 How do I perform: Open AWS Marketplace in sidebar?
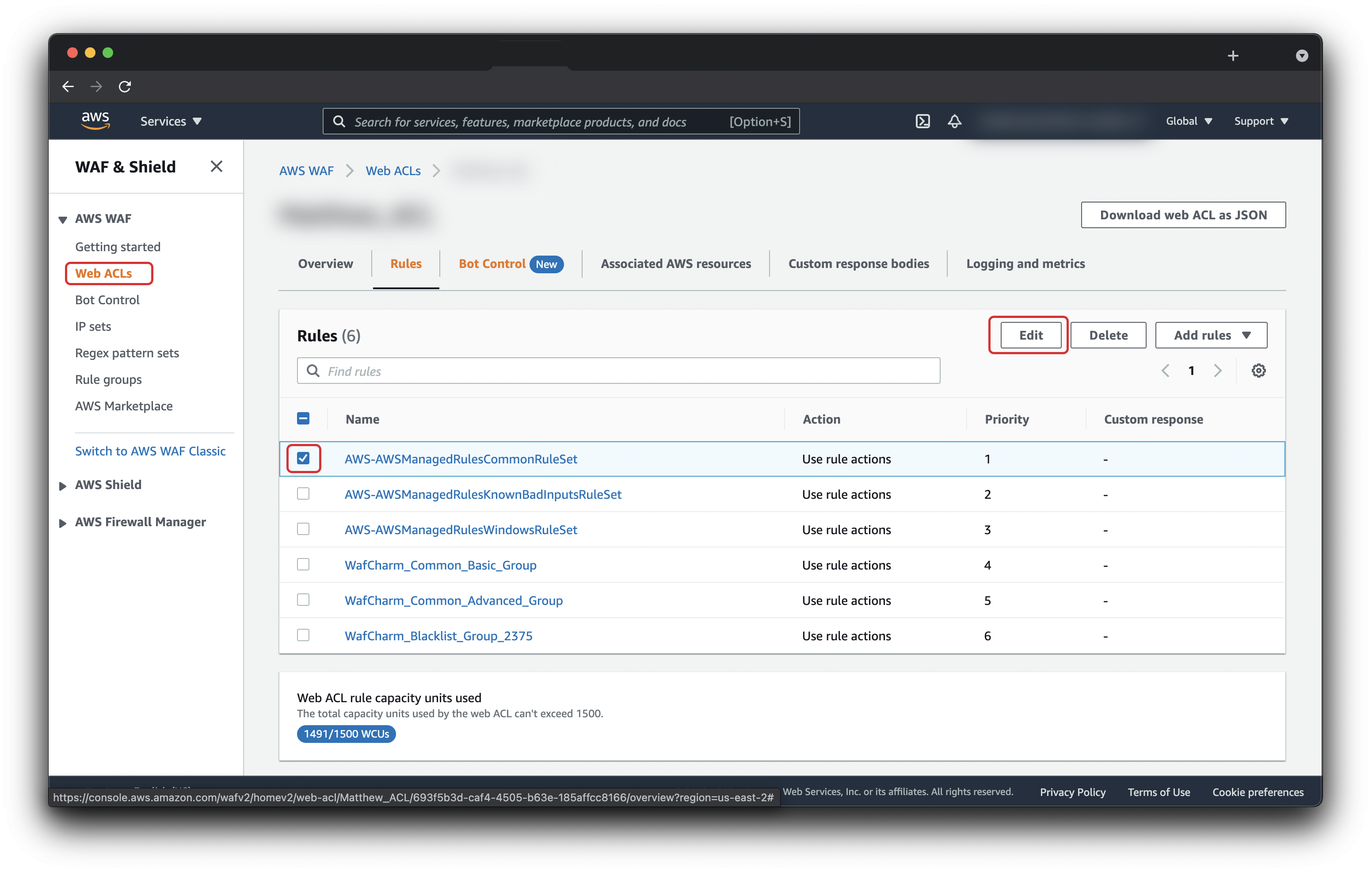[x=124, y=406]
